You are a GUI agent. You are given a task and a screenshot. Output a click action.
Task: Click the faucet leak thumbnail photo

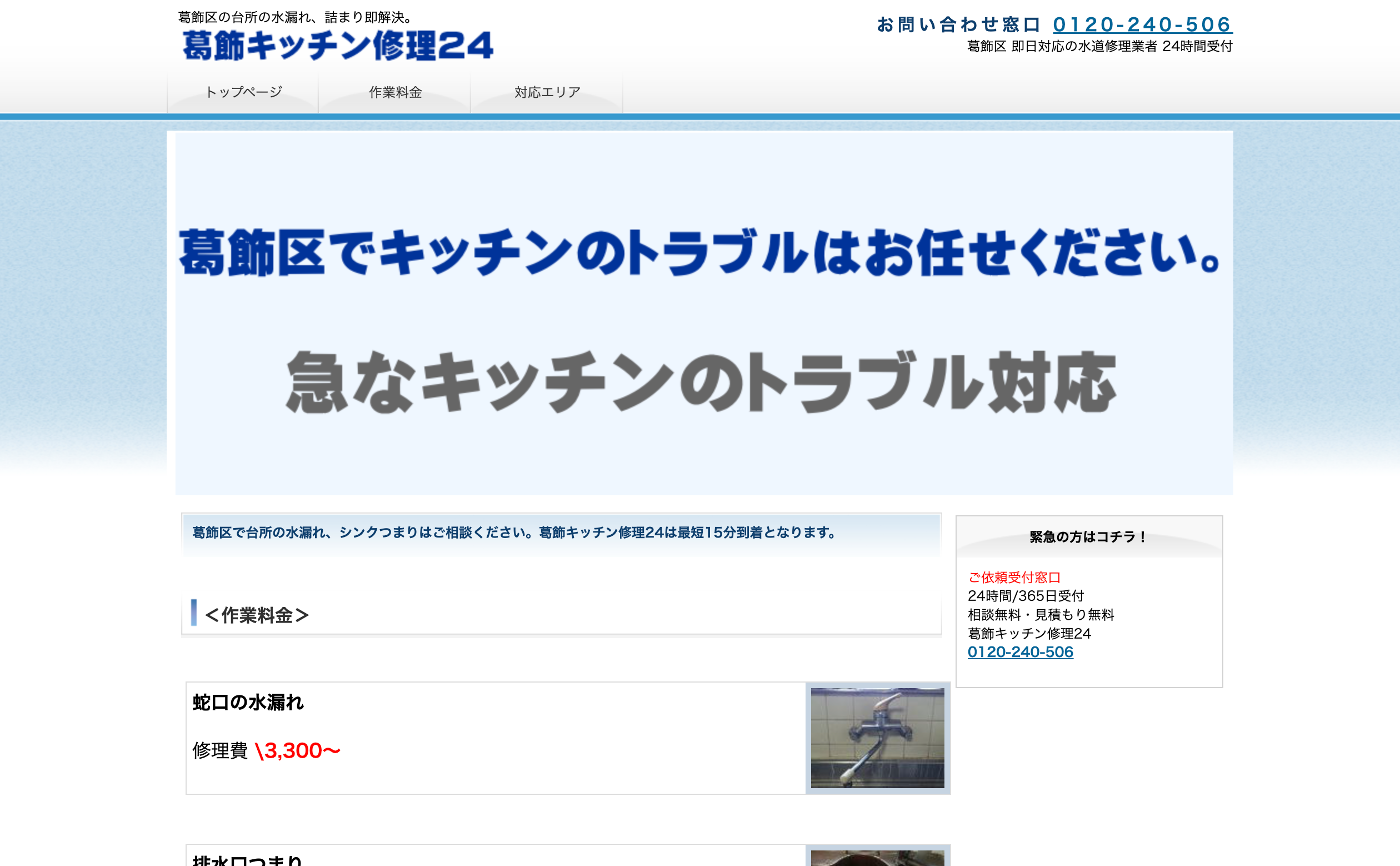click(x=877, y=738)
